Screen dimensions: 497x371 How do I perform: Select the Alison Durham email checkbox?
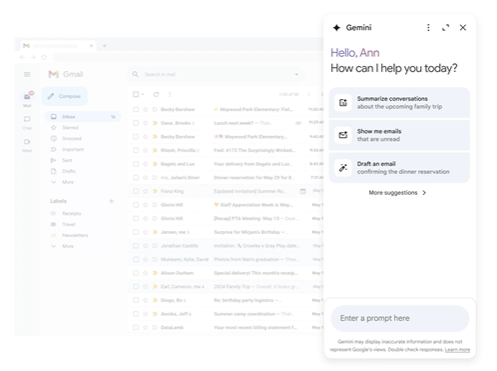coord(136,273)
